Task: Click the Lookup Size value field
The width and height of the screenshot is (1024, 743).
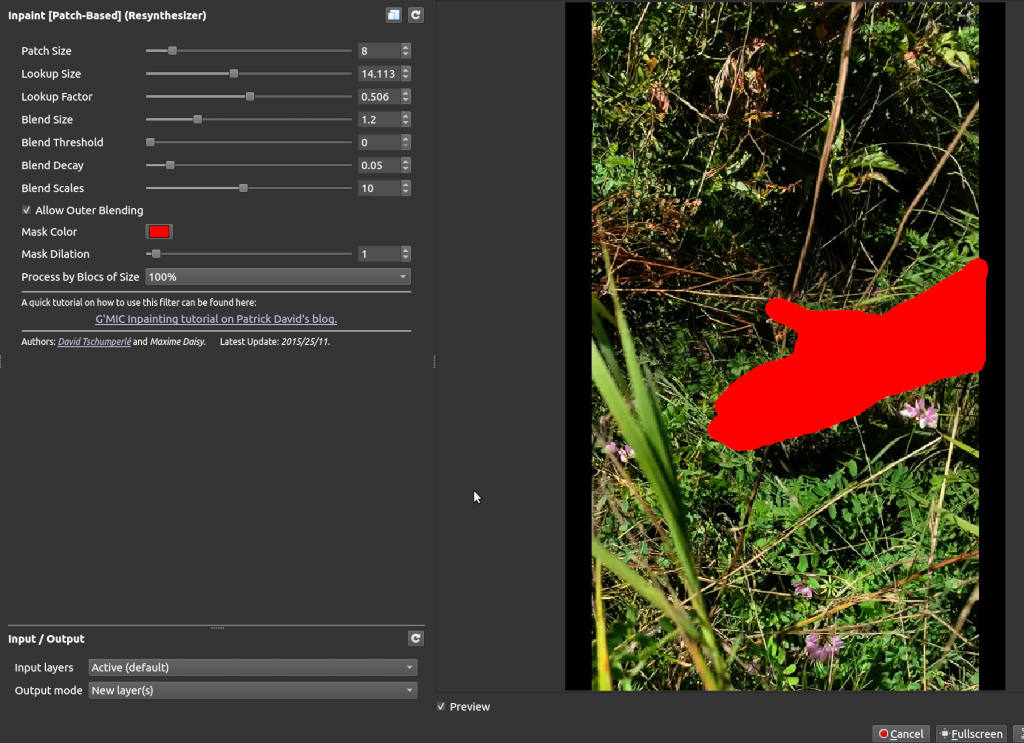Action: [x=379, y=74]
